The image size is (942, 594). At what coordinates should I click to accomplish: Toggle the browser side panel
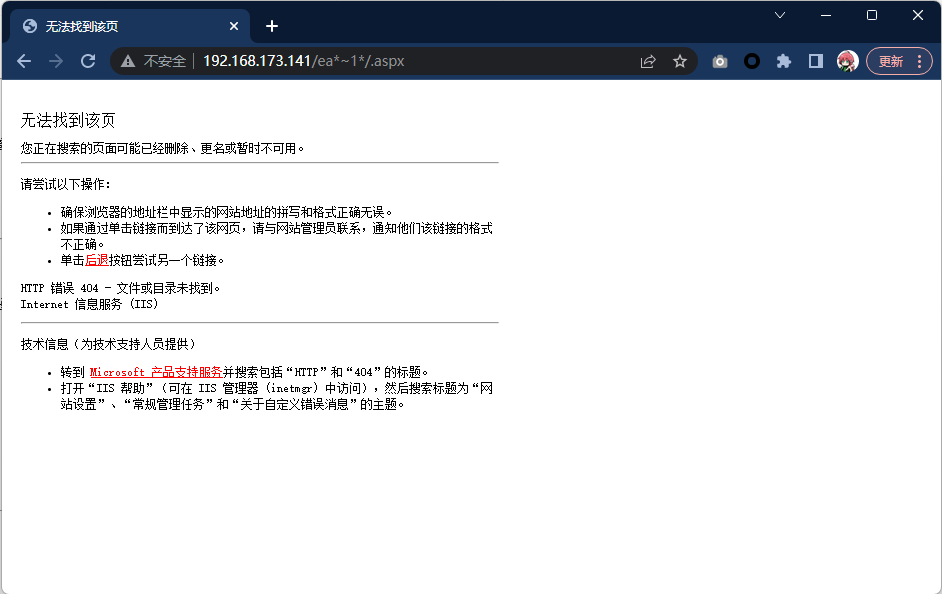coord(816,61)
